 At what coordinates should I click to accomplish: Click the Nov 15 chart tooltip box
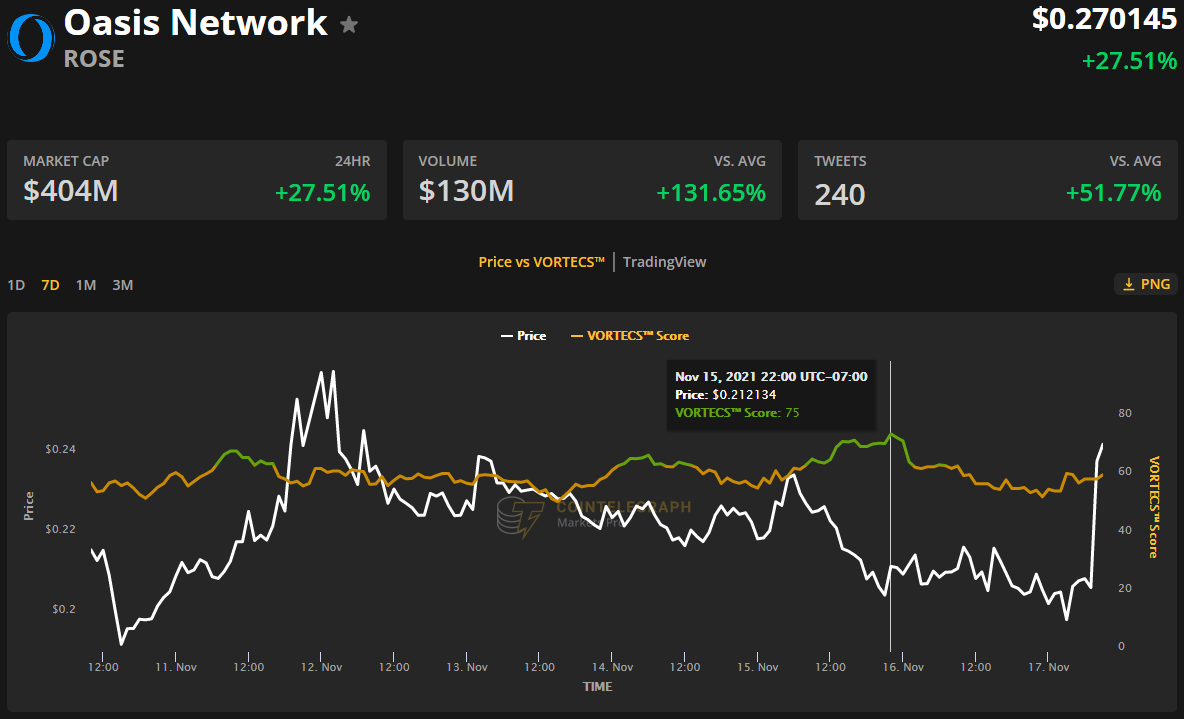click(771, 395)
